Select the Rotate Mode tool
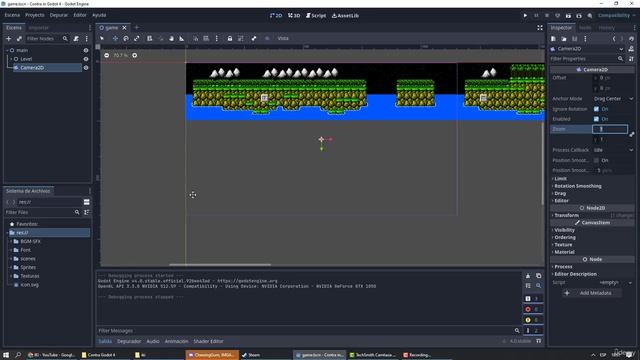 [x=126, y=38]
